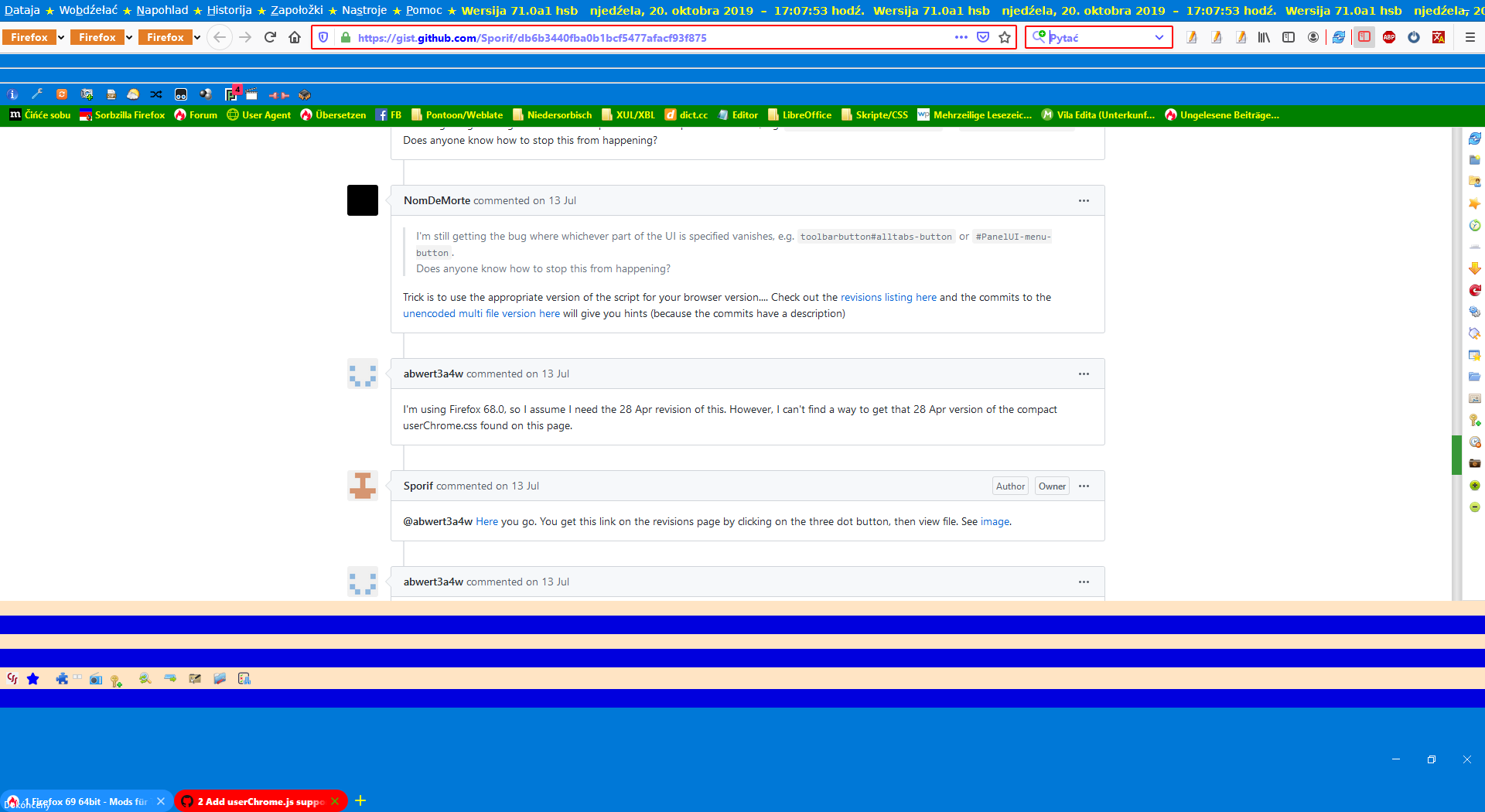Reload the current page
This screenshot has width=1485, height=812.
pos(270,37)
